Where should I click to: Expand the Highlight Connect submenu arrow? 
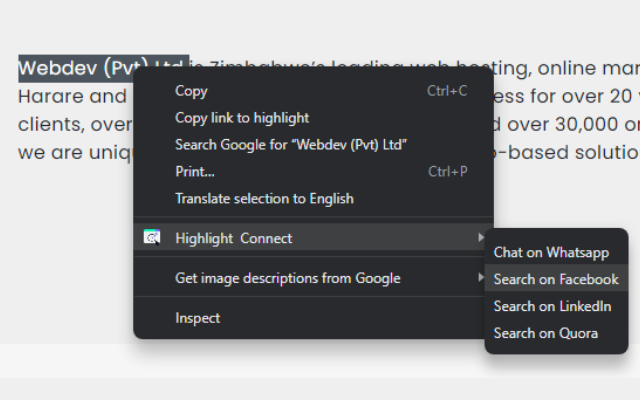point(481,237)
